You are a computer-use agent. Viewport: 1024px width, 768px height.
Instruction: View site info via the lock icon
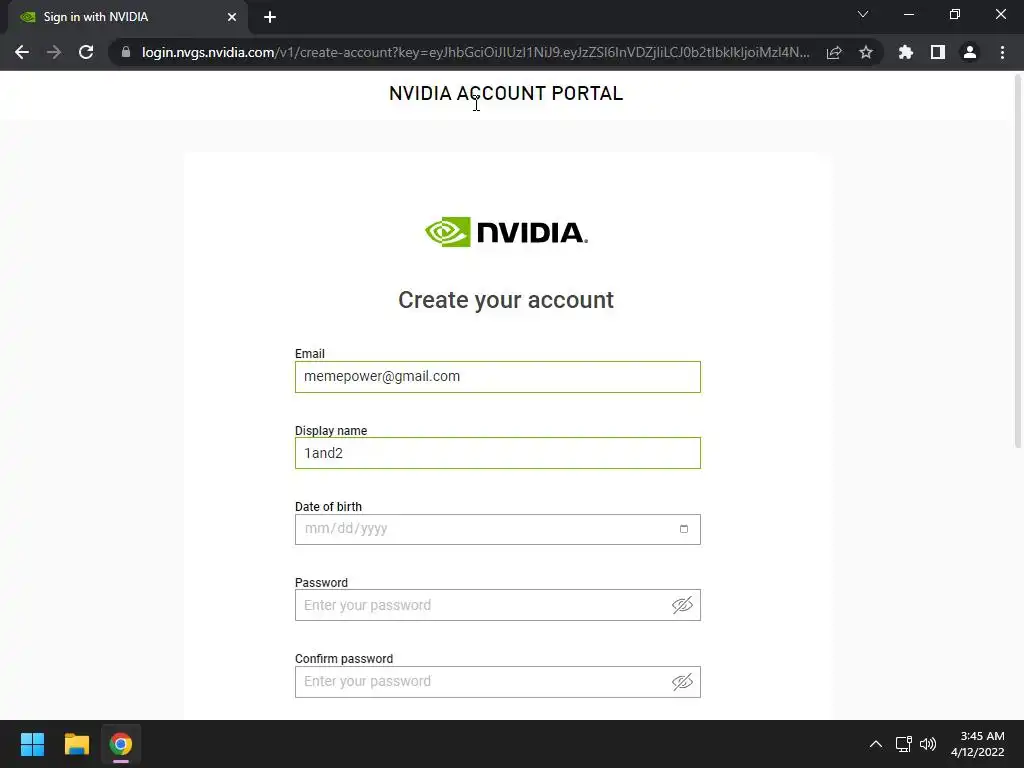click(126, 52)
